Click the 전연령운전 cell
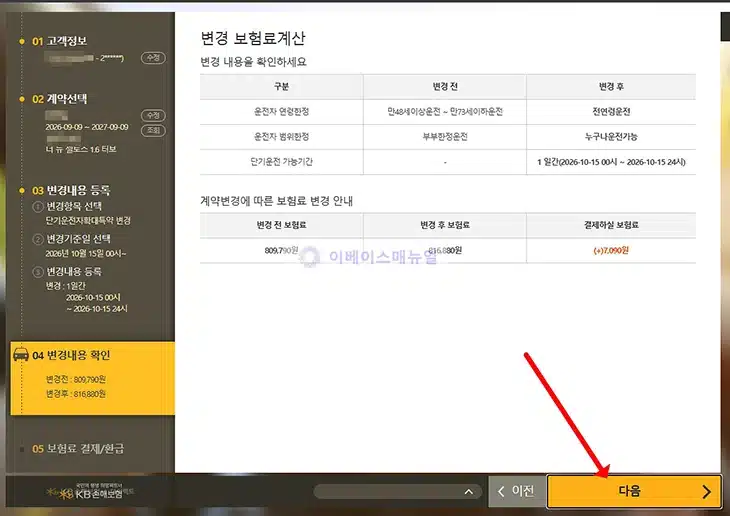Screen dimensions: 730x516 [611, 112]
